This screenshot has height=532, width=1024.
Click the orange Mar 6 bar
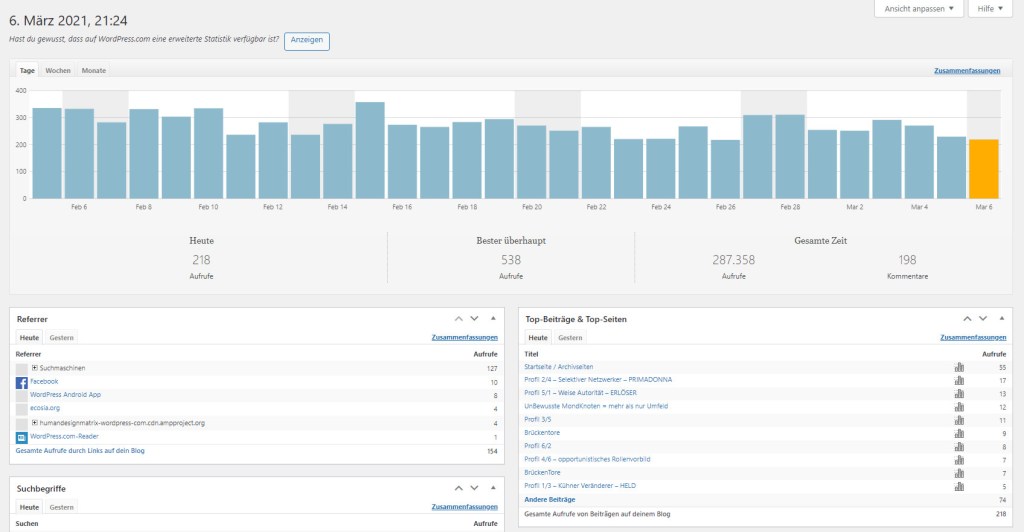coord(984,169)
